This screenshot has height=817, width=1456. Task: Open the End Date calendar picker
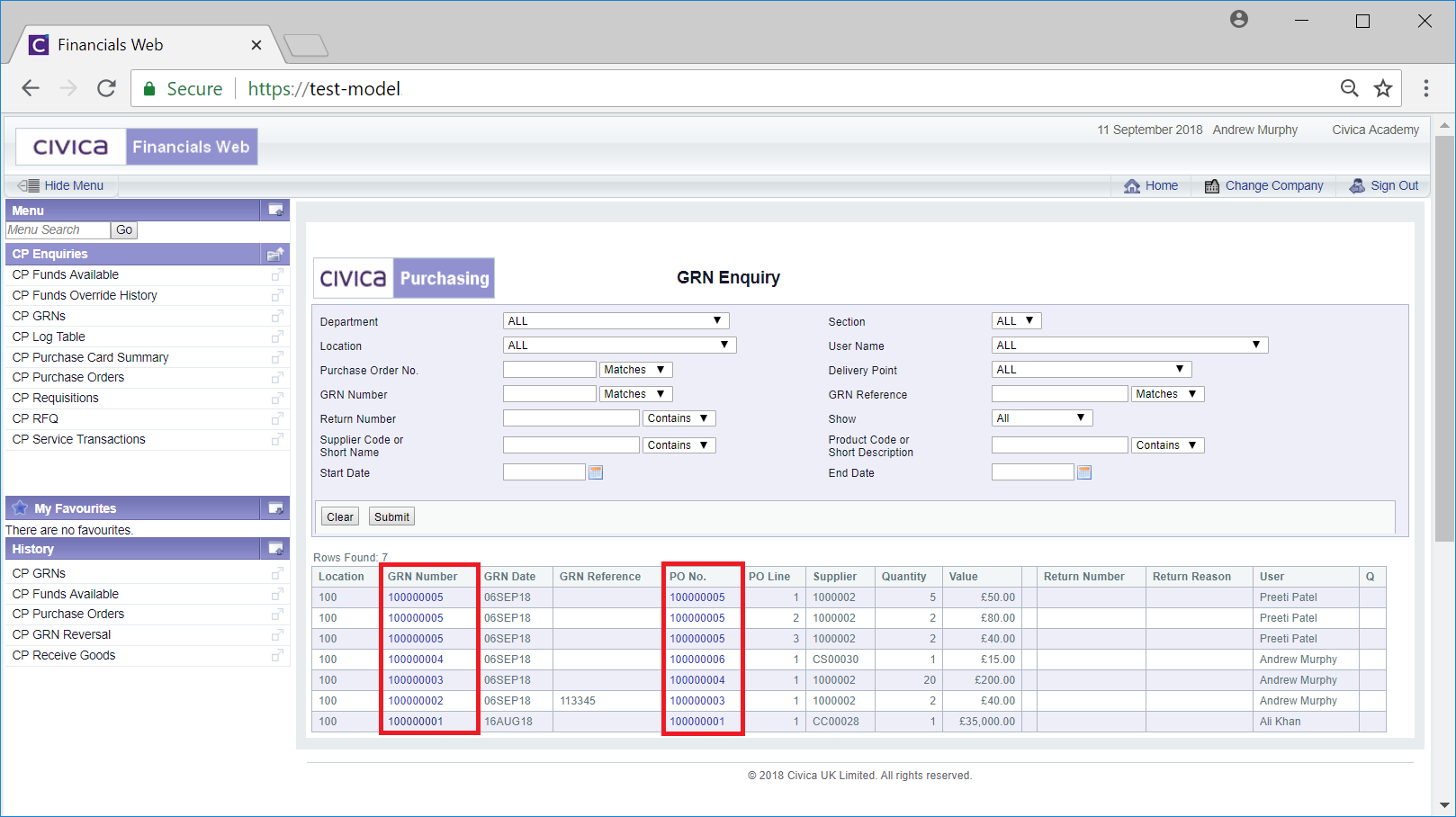click(1084, 472)
